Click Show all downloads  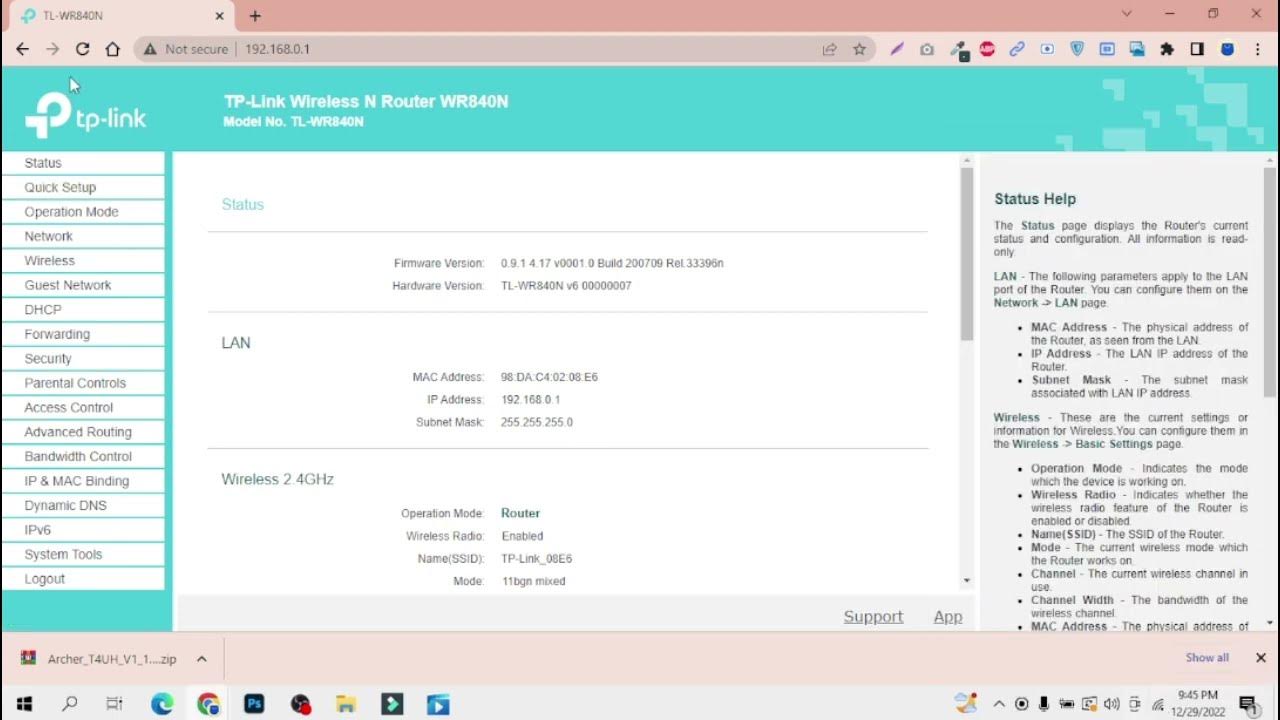coord(1207,658)
